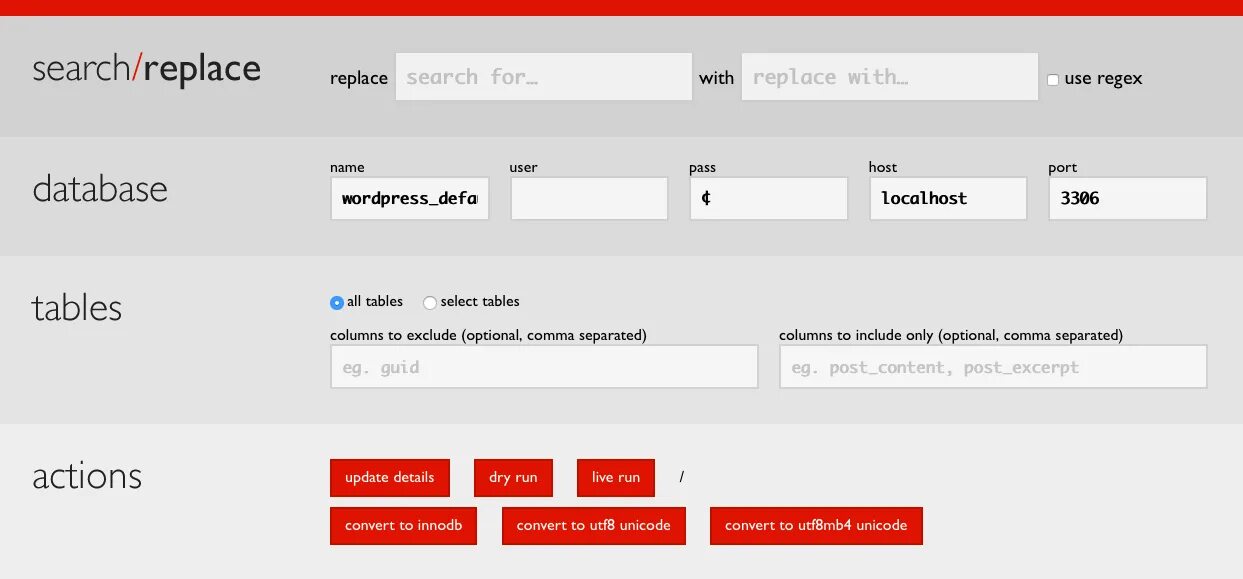The height and width of the screenshot is (579, 1243).
Task: Click the 'database' section heading
Action: [100, 189]
